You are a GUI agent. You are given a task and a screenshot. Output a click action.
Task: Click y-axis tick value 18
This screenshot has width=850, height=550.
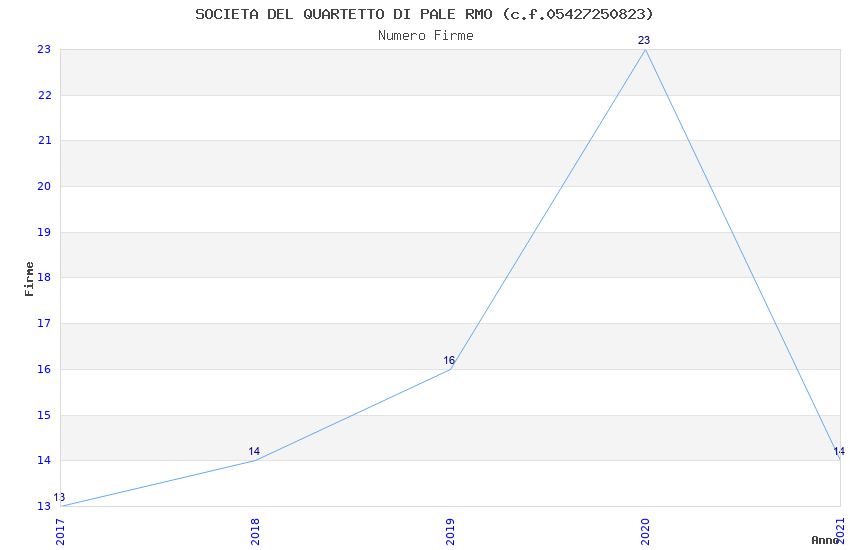pos(44,277)
